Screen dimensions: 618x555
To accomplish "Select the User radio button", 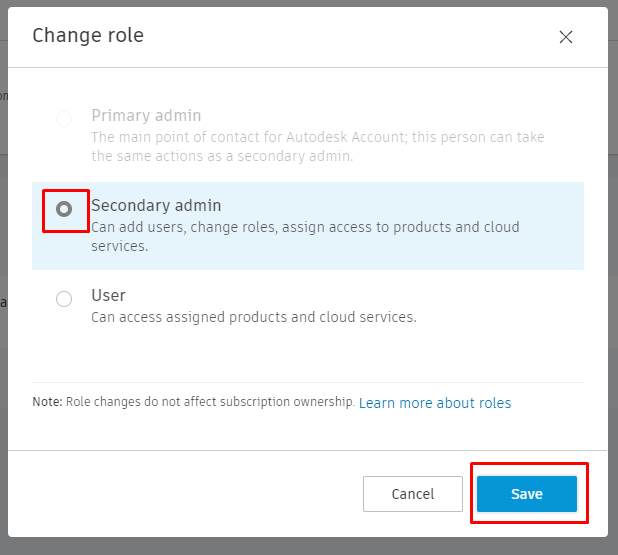I will click(x=64, y=298).
